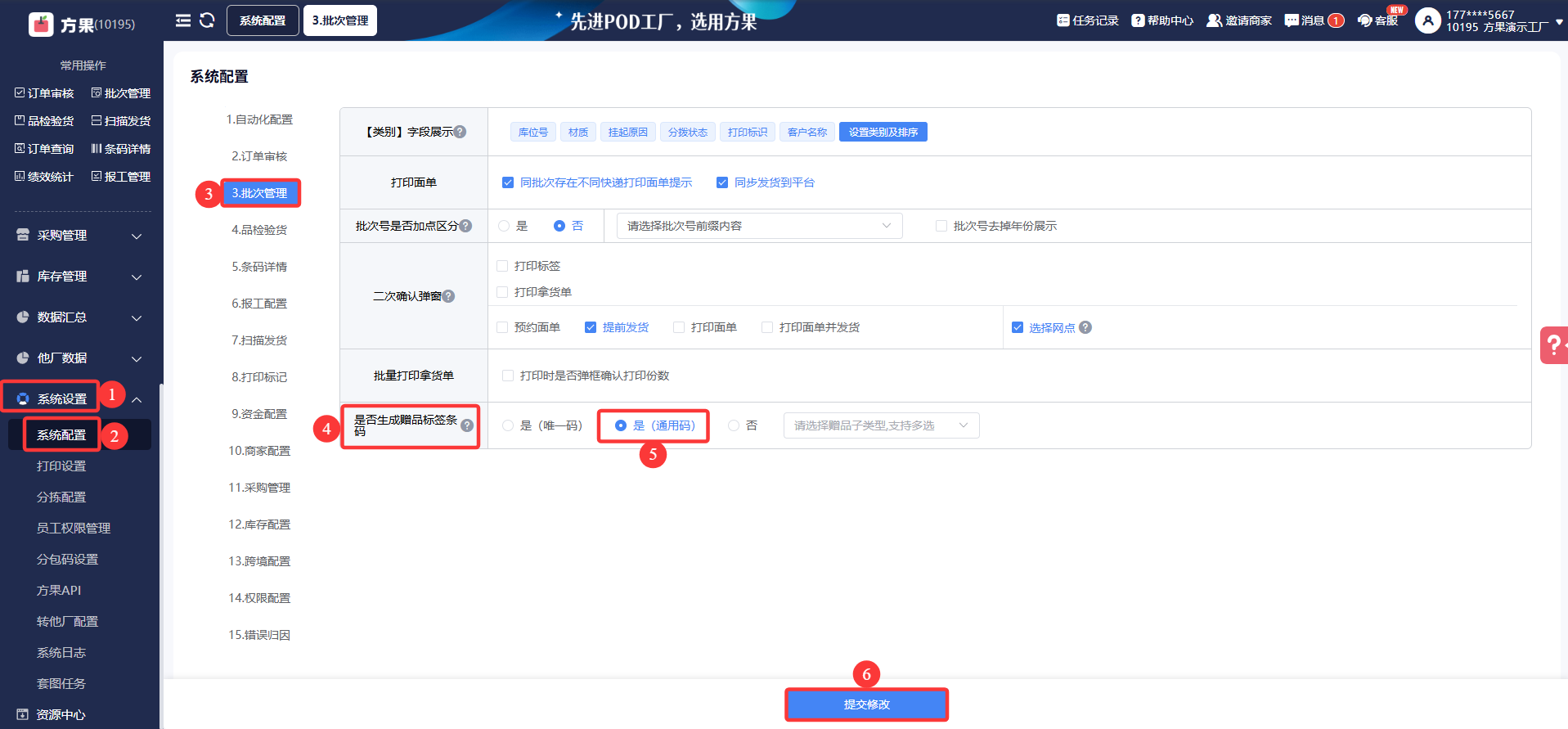Screen dimensions: 1568x729
Task: Collapse 系统设置 sidebar menu
Action: point(79,399)
